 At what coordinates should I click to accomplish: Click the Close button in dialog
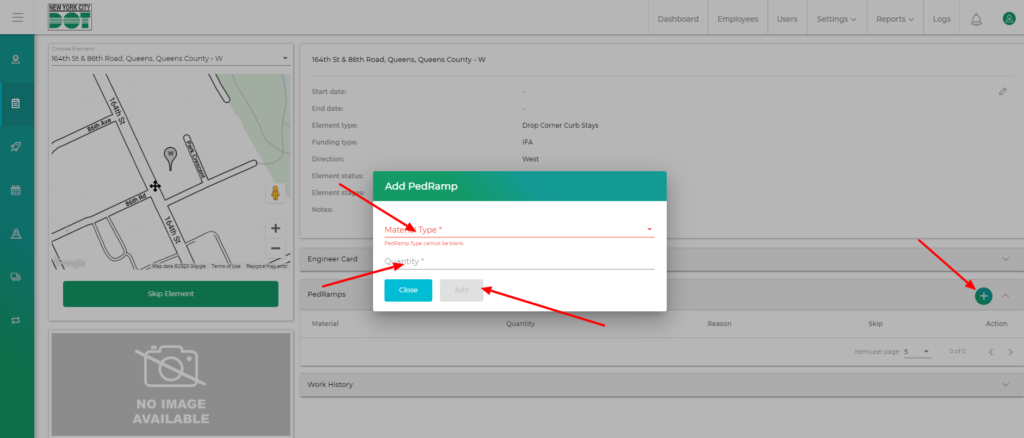point(408,290)
